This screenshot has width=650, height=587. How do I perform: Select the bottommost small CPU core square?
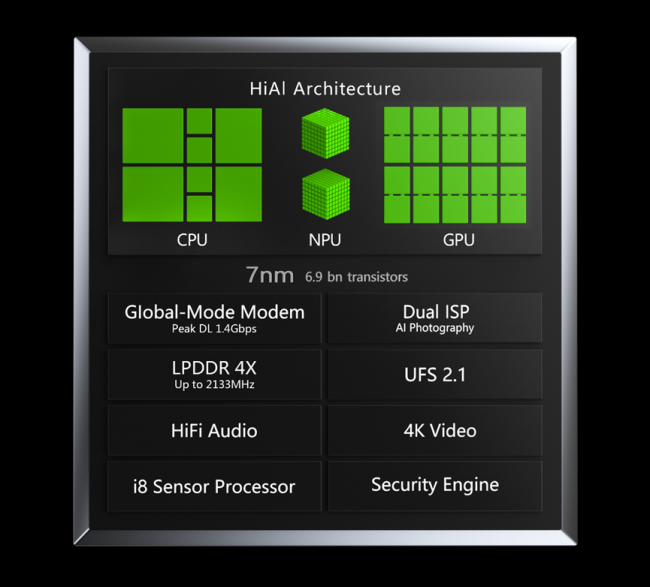[x=199, y=209]
